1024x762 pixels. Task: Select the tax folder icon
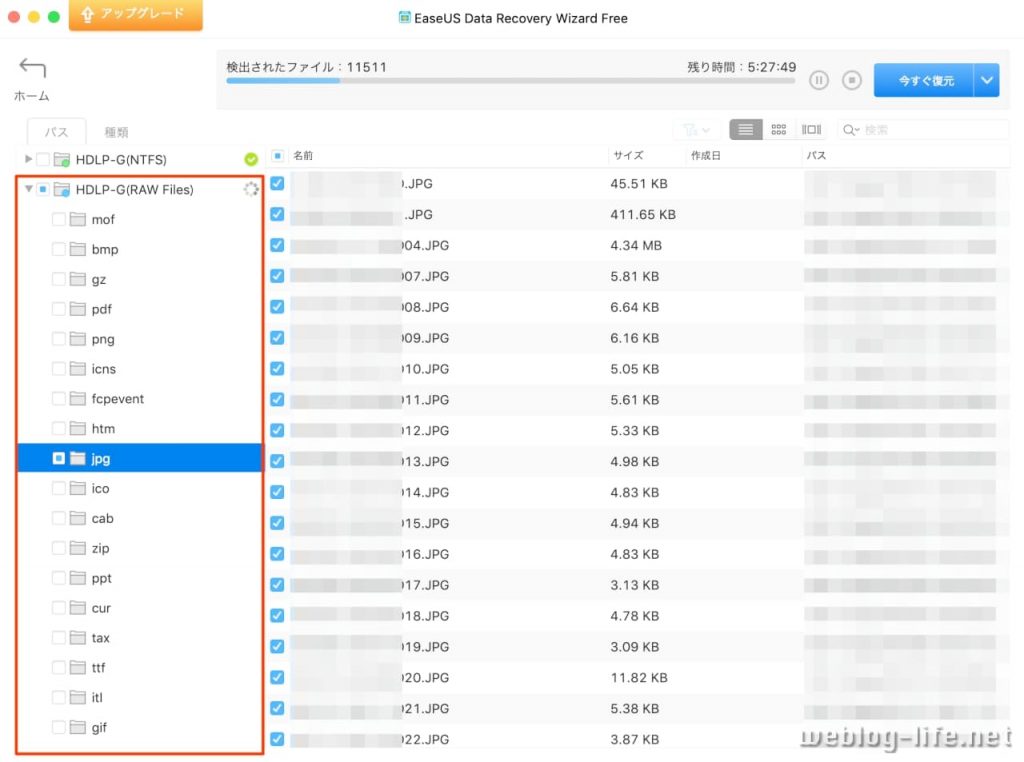pyautogui.click(x=78, y=637)
